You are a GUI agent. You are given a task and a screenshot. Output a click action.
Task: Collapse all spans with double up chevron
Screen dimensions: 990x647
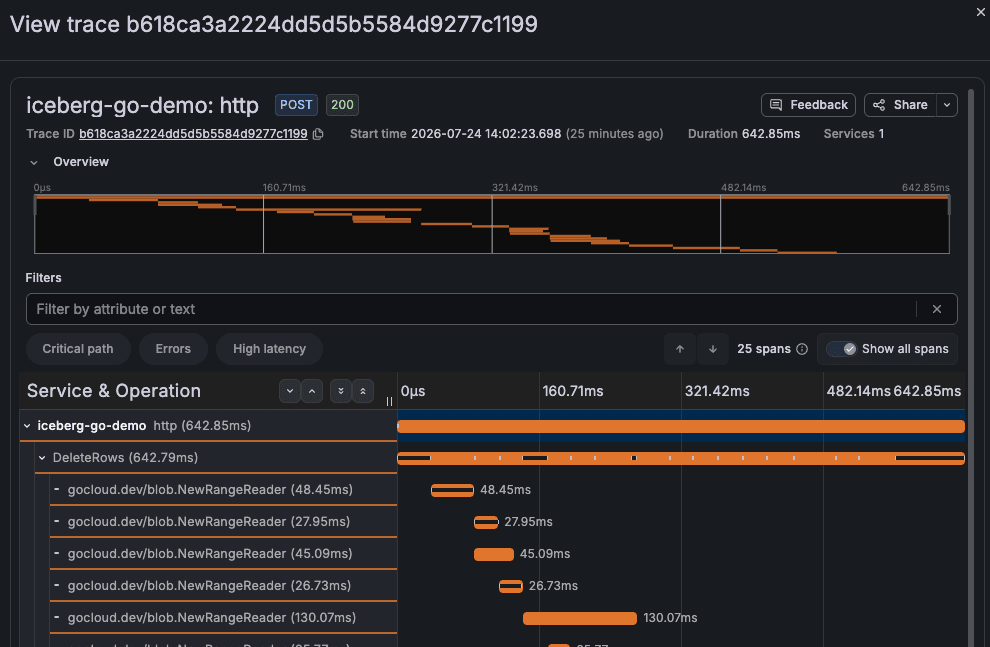pyautogui.click(x=363, y=391)
